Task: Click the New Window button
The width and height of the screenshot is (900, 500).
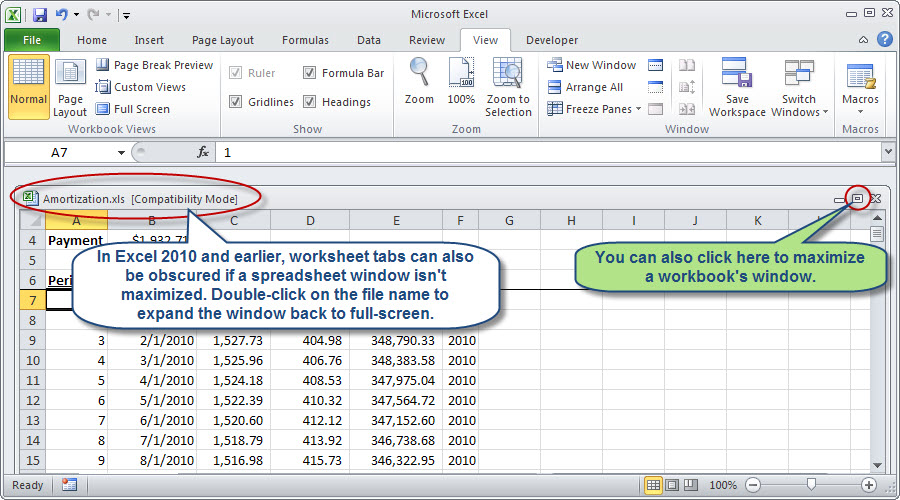Action: (592, 65)
